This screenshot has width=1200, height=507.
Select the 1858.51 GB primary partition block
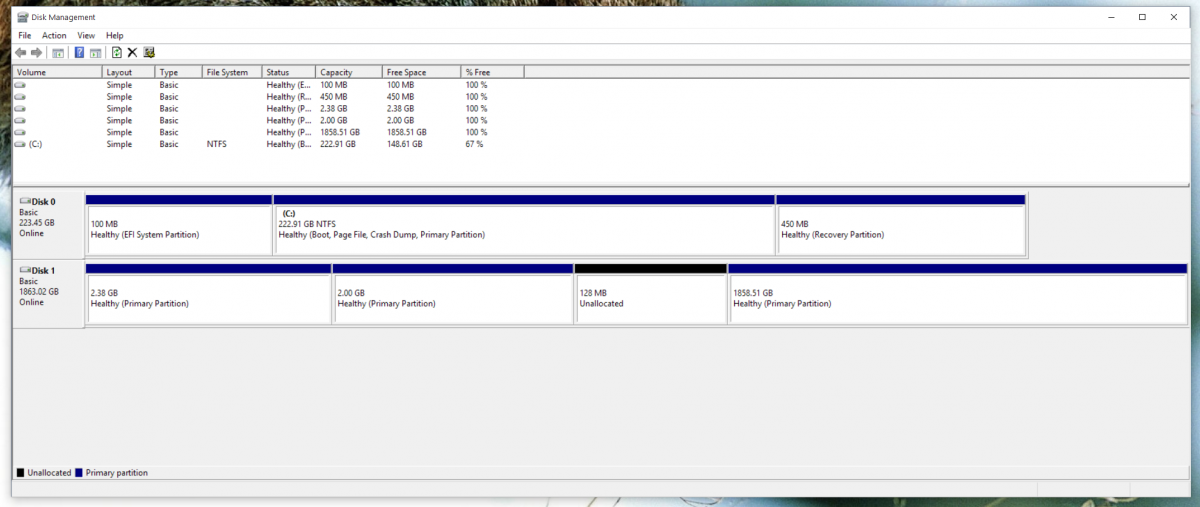point(957,298)
